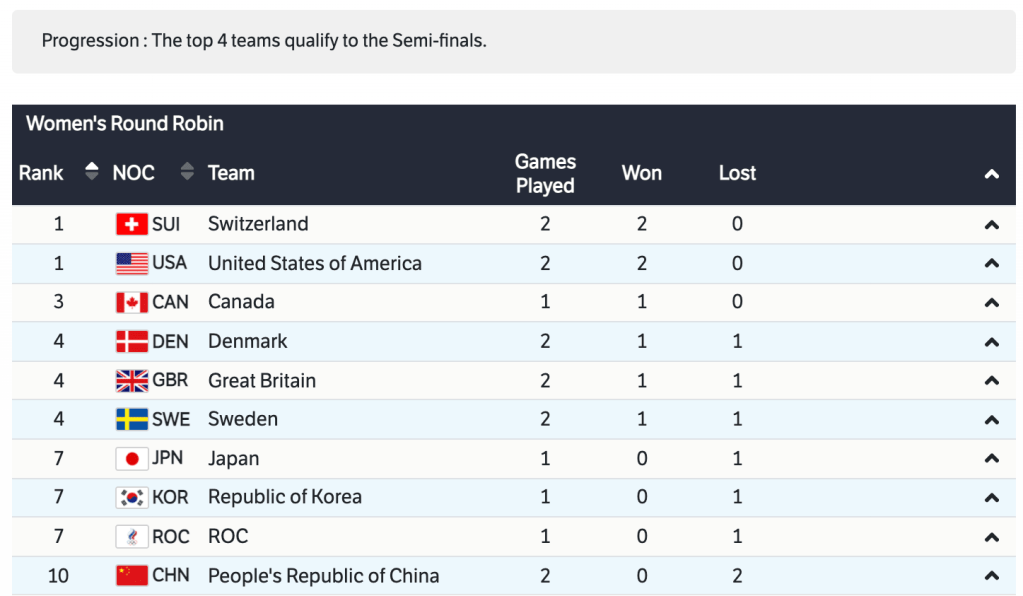
Task: Click the Japan flag icon
Action: (x=131, y=459)
